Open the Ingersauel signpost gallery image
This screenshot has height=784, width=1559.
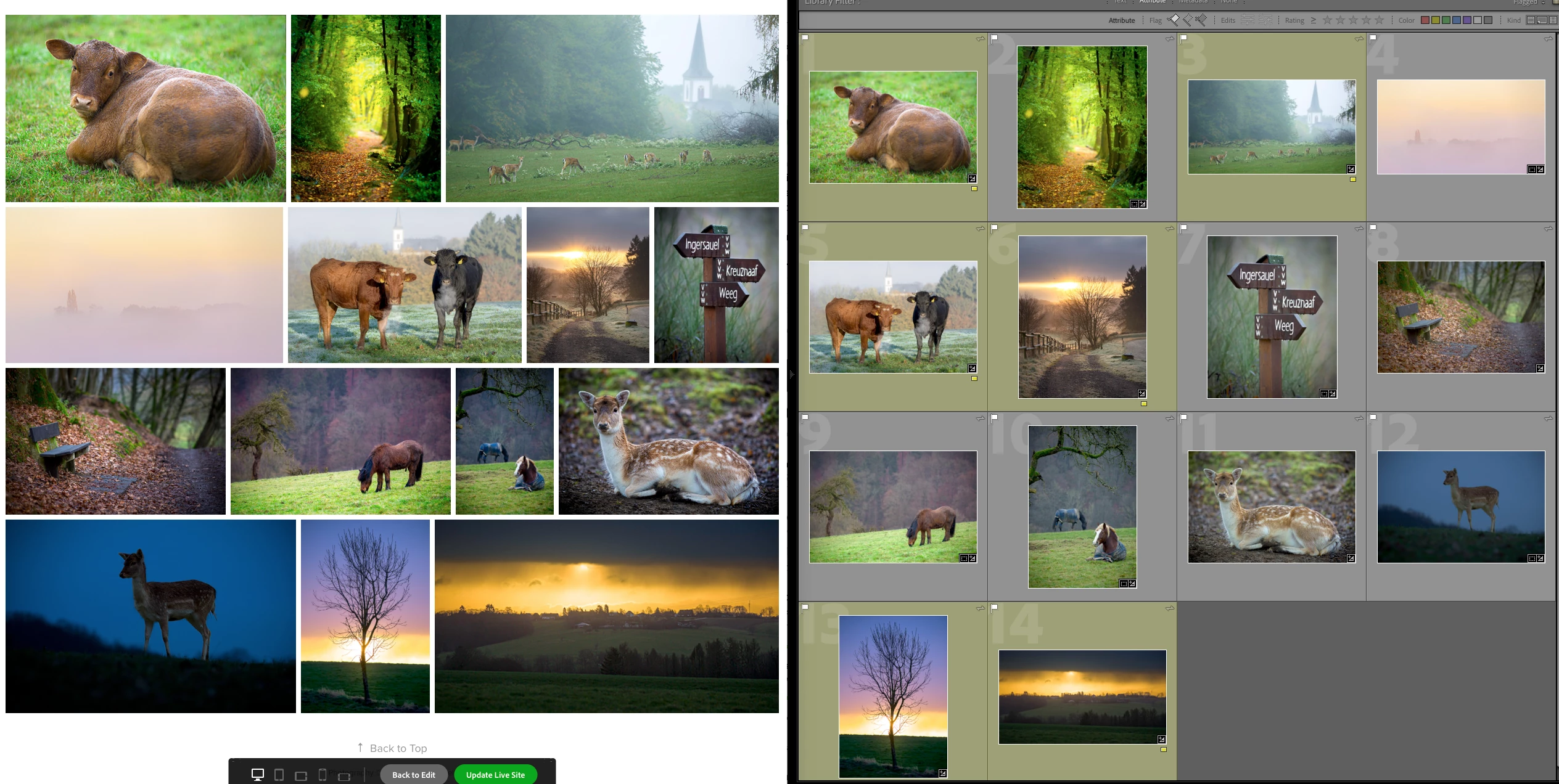716,285
